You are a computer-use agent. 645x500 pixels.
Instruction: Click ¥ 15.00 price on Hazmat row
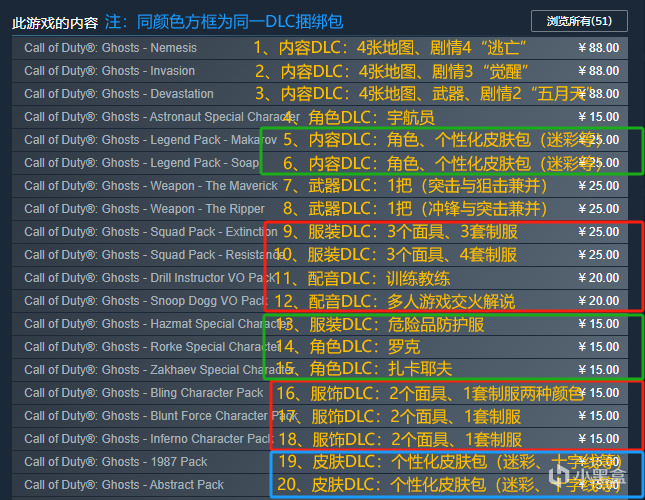(x=599, y=324)
